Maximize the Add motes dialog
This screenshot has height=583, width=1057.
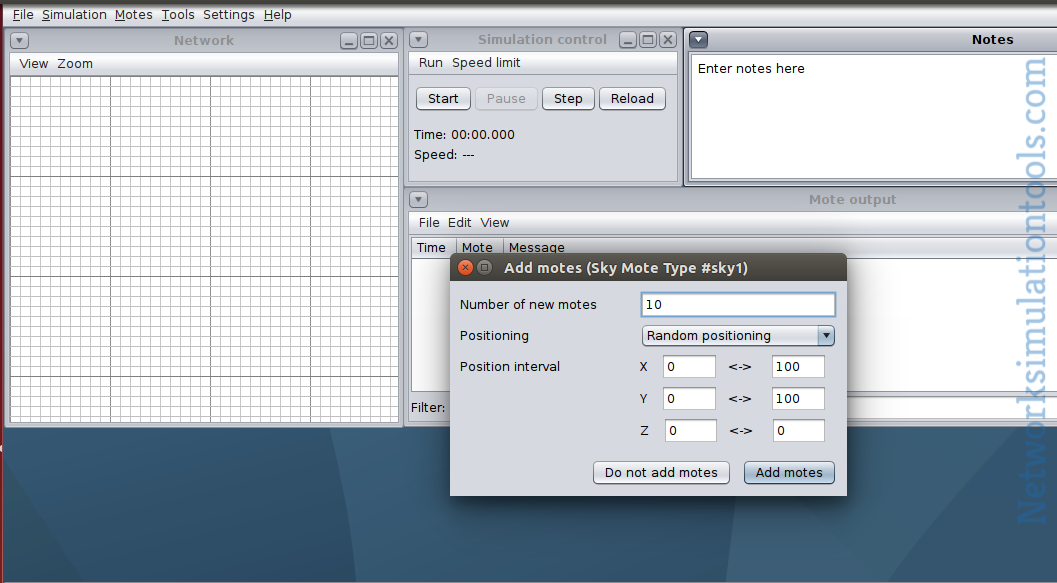pos(484,268)
